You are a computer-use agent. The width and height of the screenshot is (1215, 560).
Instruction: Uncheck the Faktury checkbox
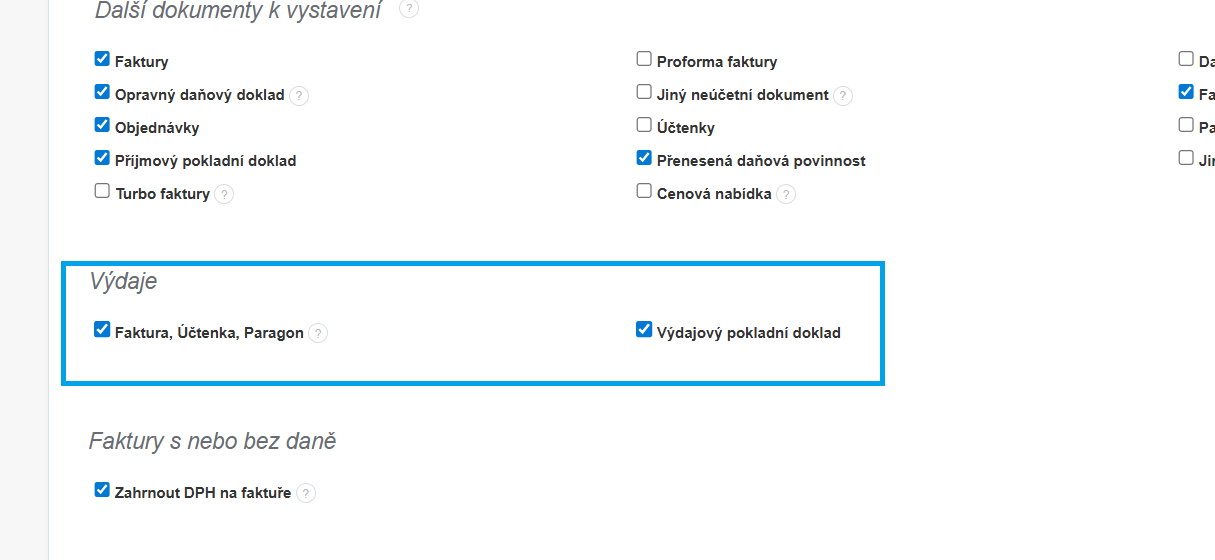102,59
